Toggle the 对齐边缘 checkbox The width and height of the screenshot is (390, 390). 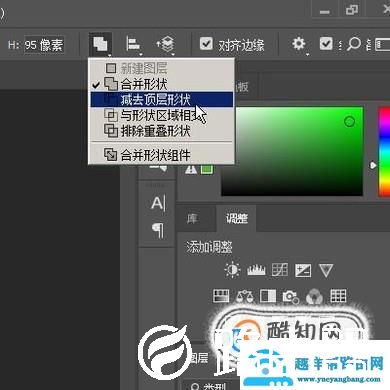point(206,44)
